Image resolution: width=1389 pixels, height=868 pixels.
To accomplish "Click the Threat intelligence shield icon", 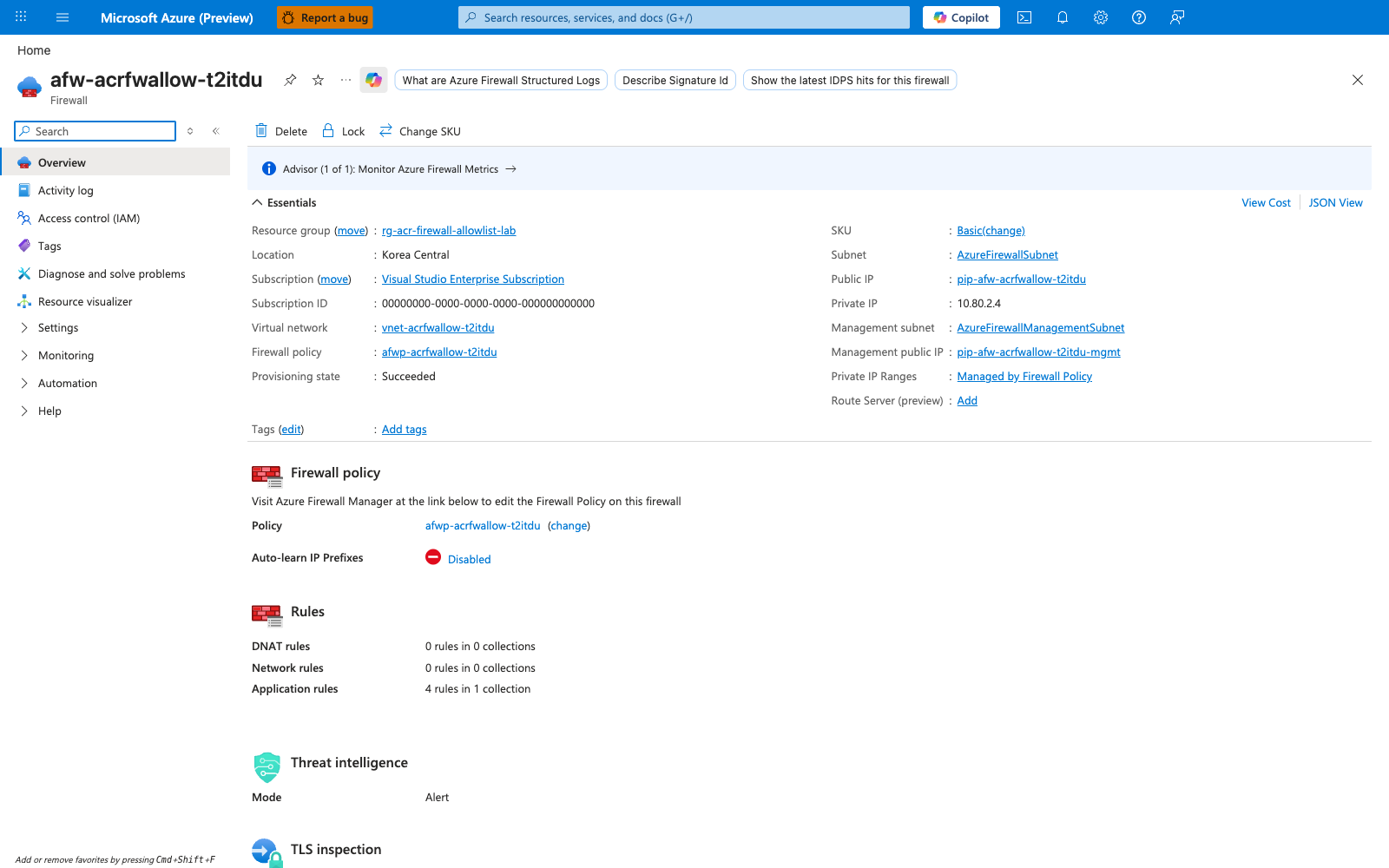I will [x=267, y=766].
